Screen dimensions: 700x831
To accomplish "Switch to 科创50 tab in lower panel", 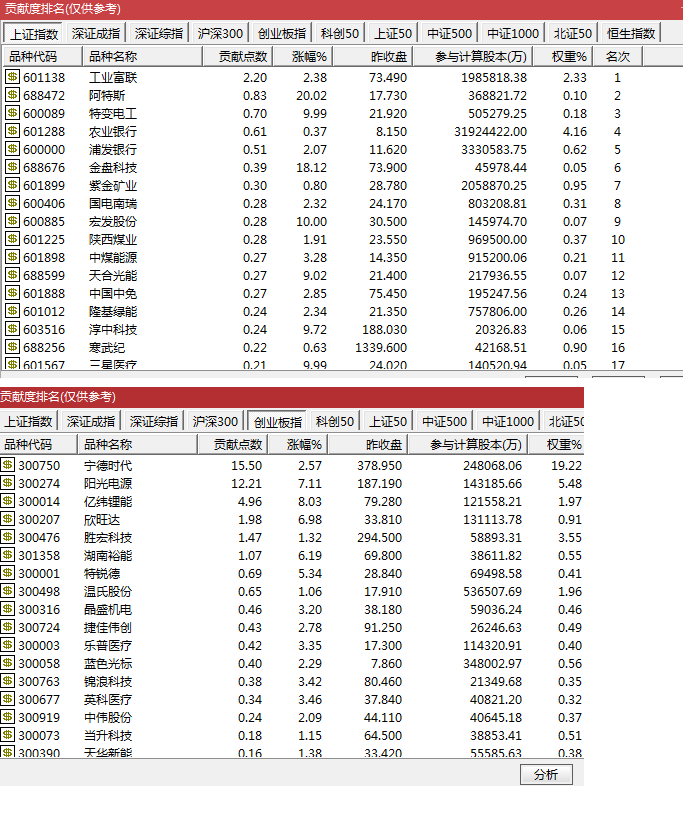I will tap(335, 421).
